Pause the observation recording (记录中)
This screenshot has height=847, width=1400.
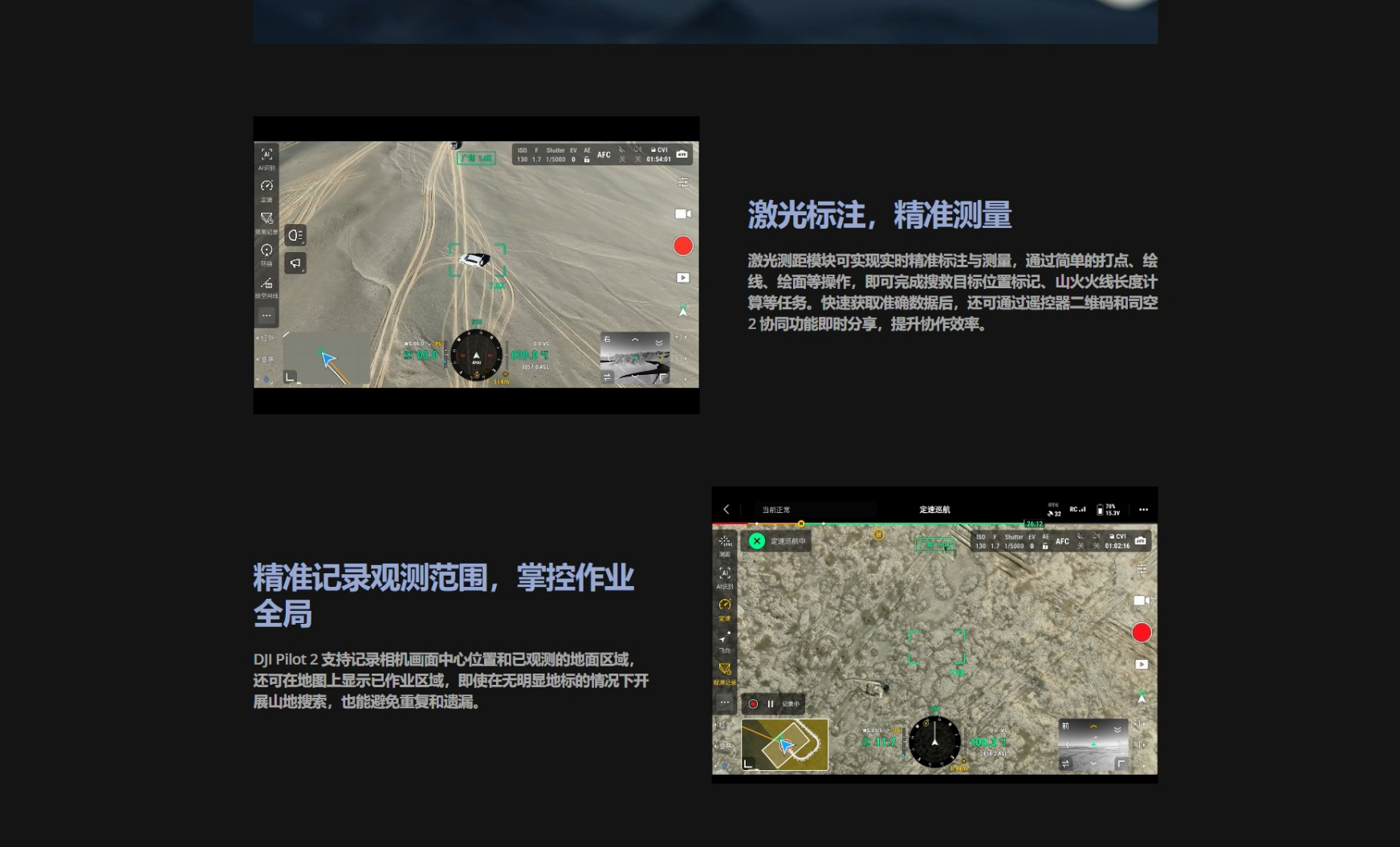[x=771, y=704]
